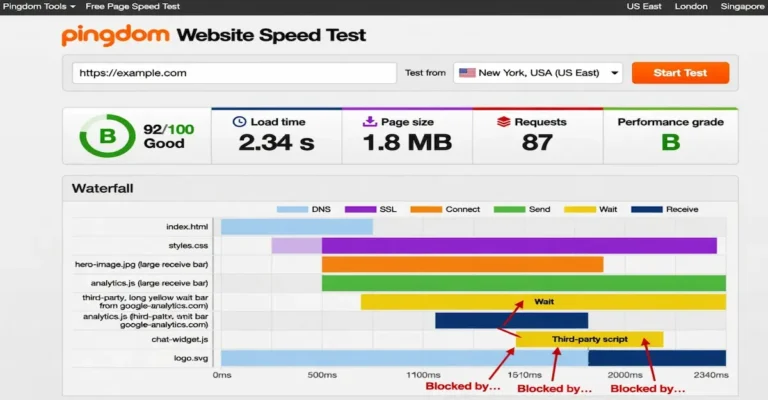Viewport: 768px width, 400px height.
Task: Click the 92/100 Good score text
Action: tap(168, 136)
